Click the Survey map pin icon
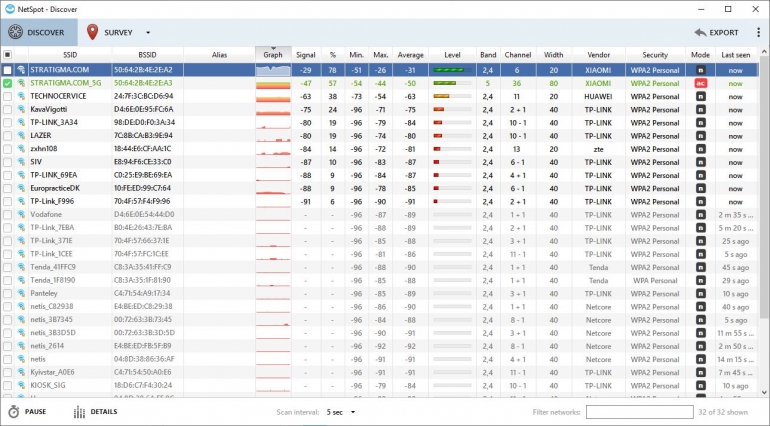 92,32
